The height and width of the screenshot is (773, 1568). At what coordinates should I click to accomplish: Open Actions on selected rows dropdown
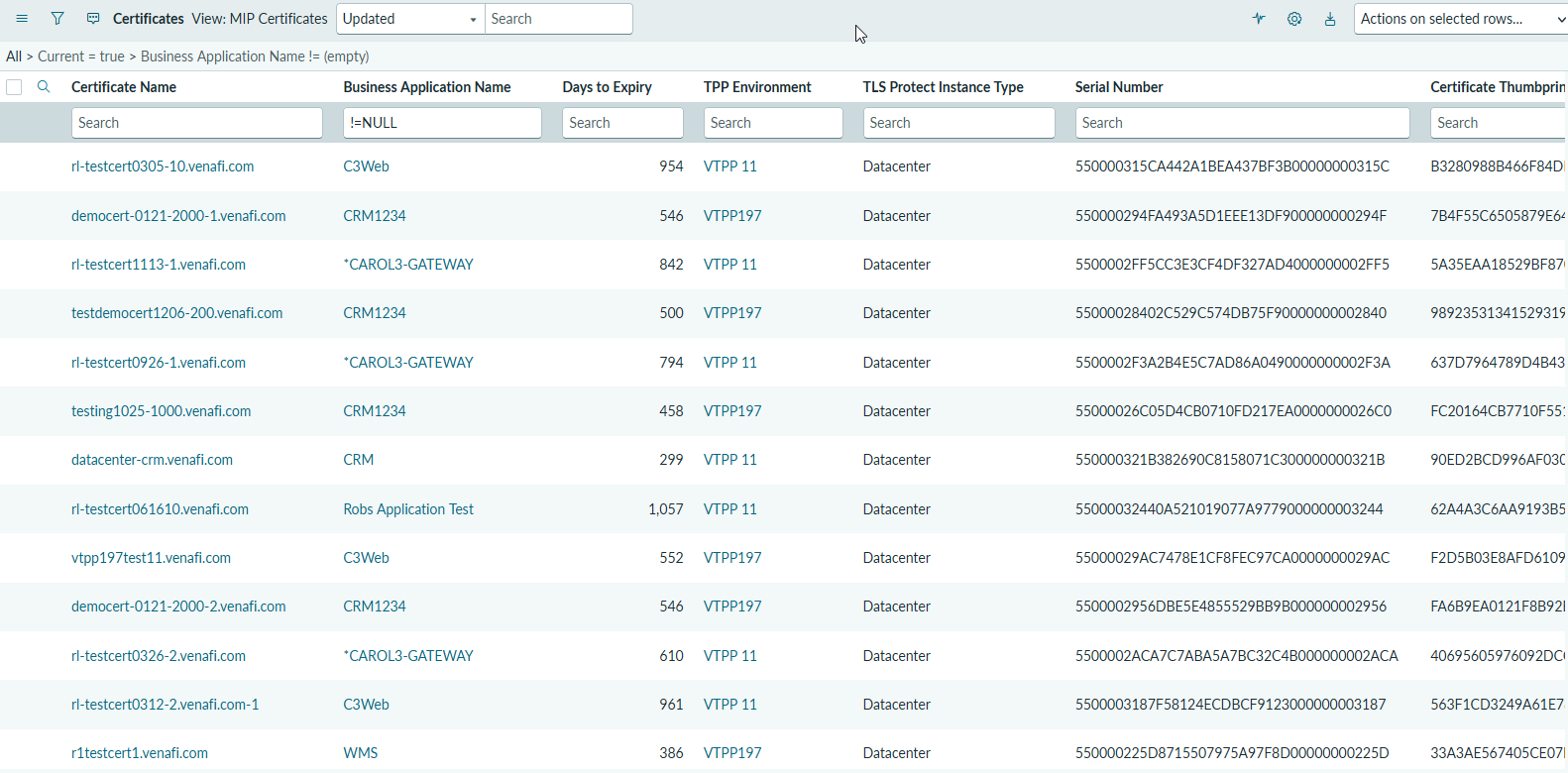click(1461, 19)
